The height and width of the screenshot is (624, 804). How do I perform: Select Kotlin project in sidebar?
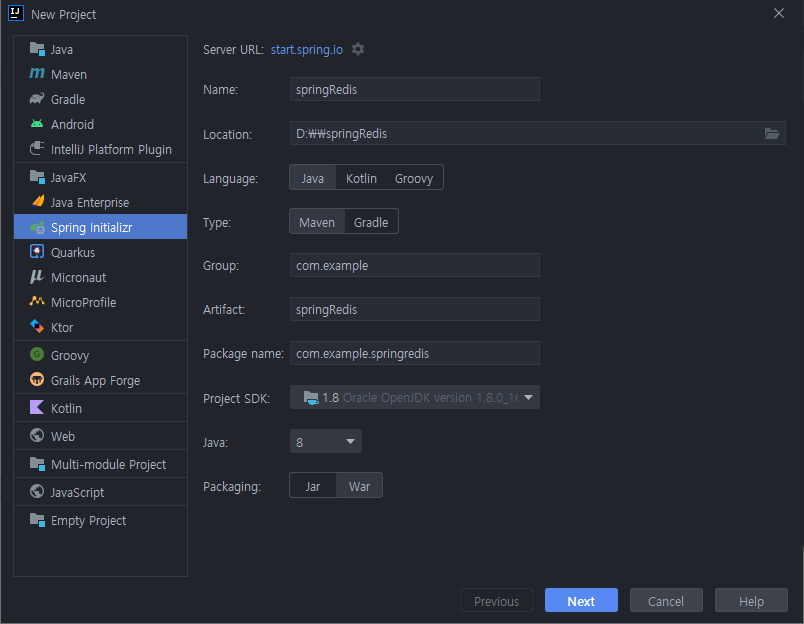click(100, 408)
